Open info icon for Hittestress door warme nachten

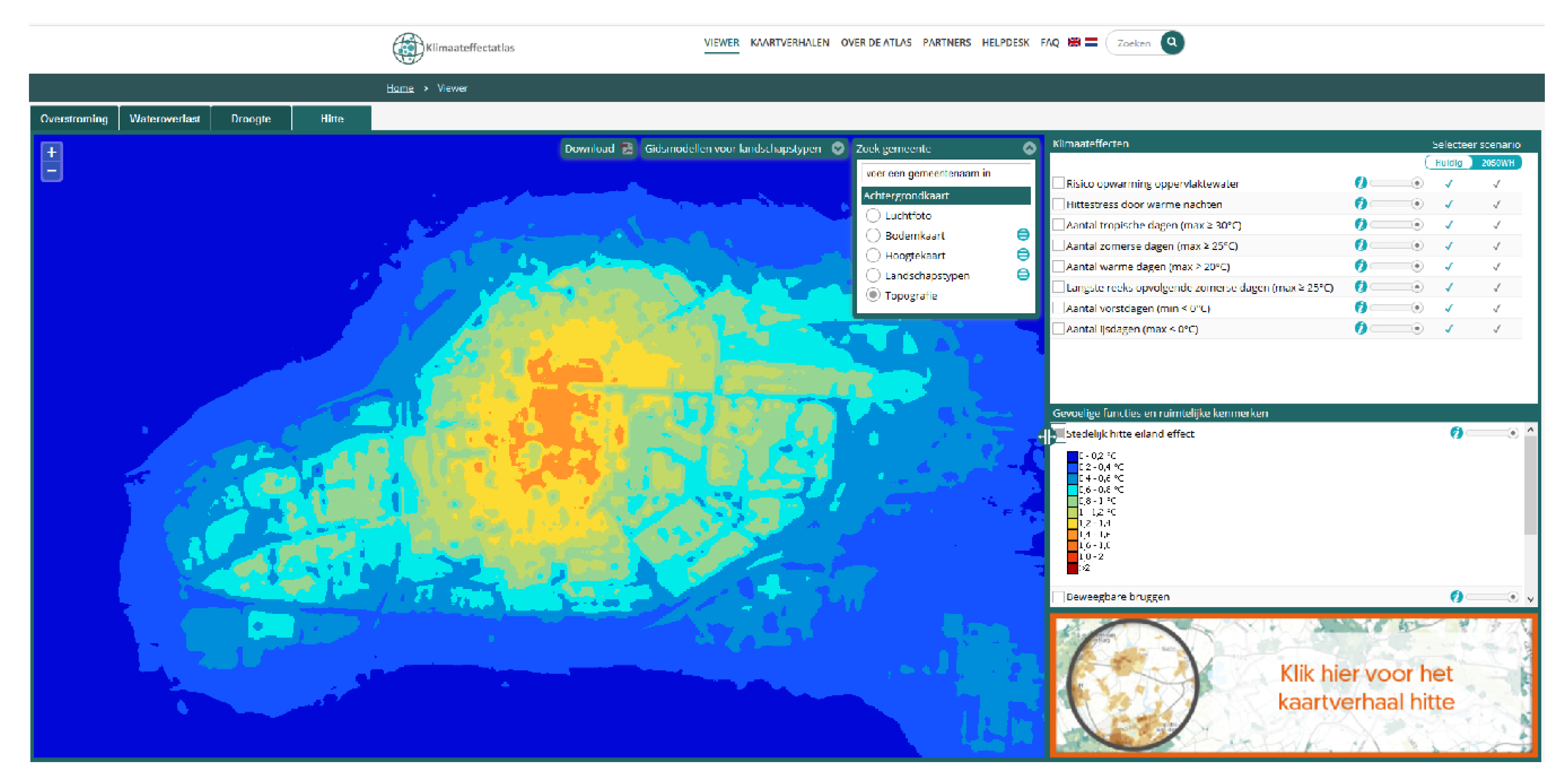pos(1360,204)
